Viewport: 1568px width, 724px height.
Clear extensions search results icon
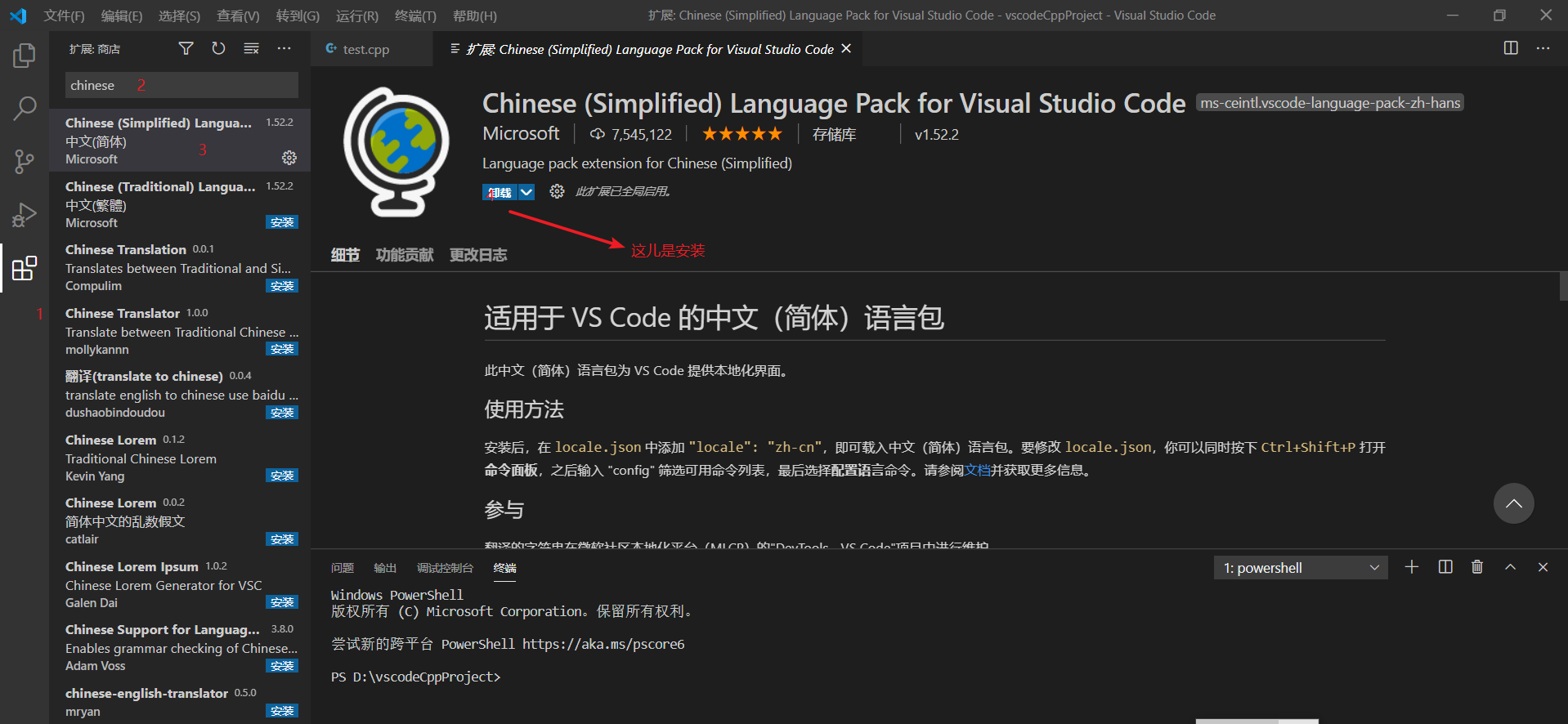[251, 49]
